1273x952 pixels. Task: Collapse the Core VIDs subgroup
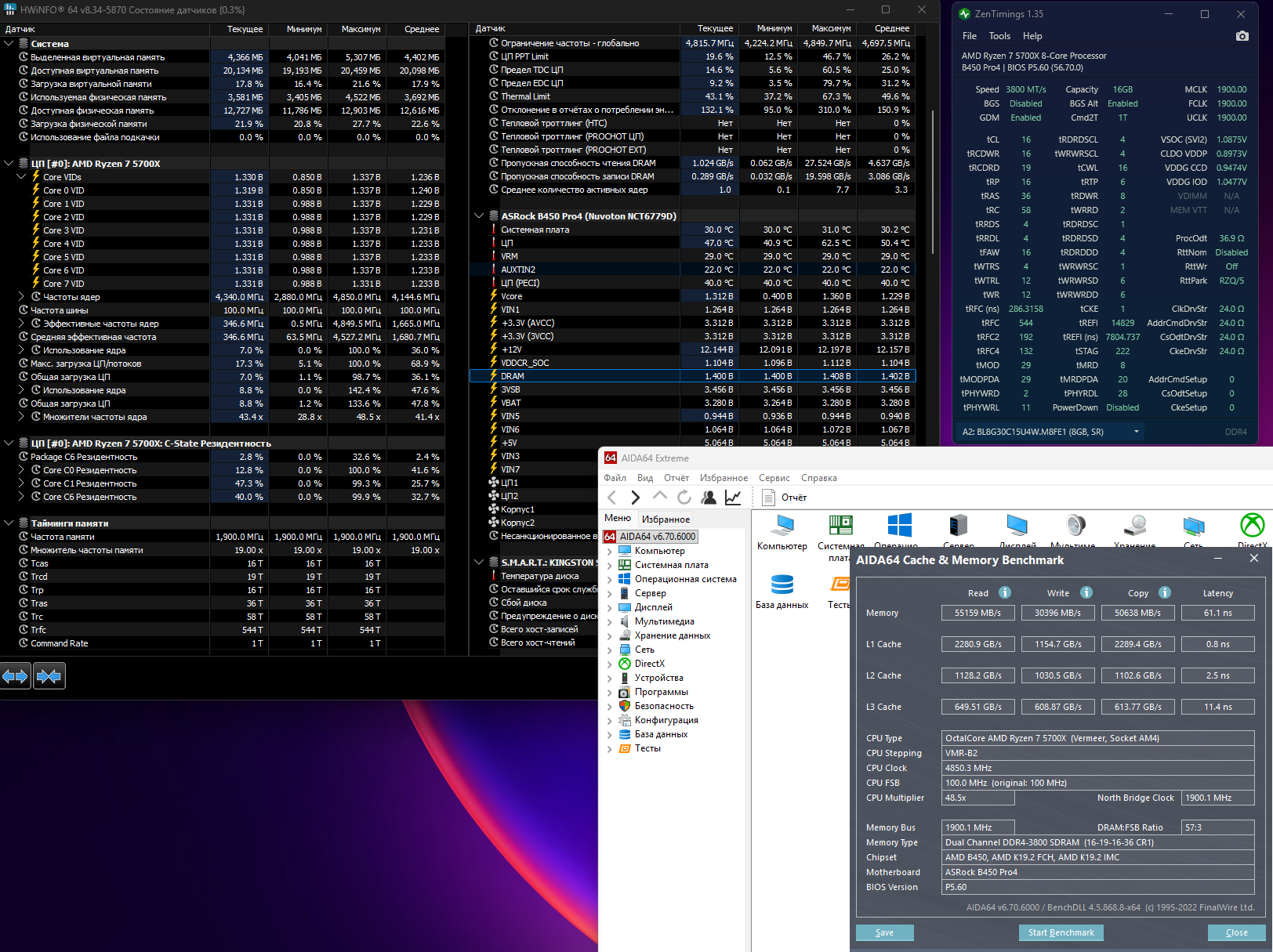pyautogui.click(x=21, y=177)
